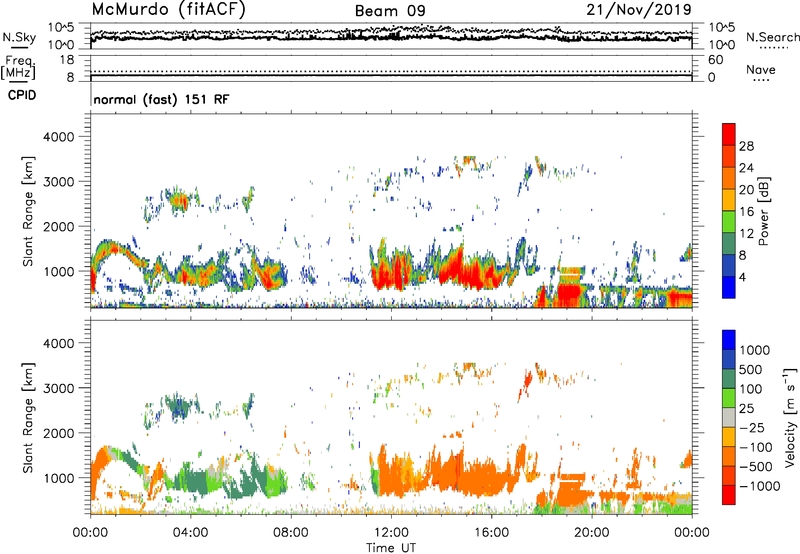
Task: Click the '28' tick on Power colorbar
Action: pyautogui.click(x=746, y=146)
